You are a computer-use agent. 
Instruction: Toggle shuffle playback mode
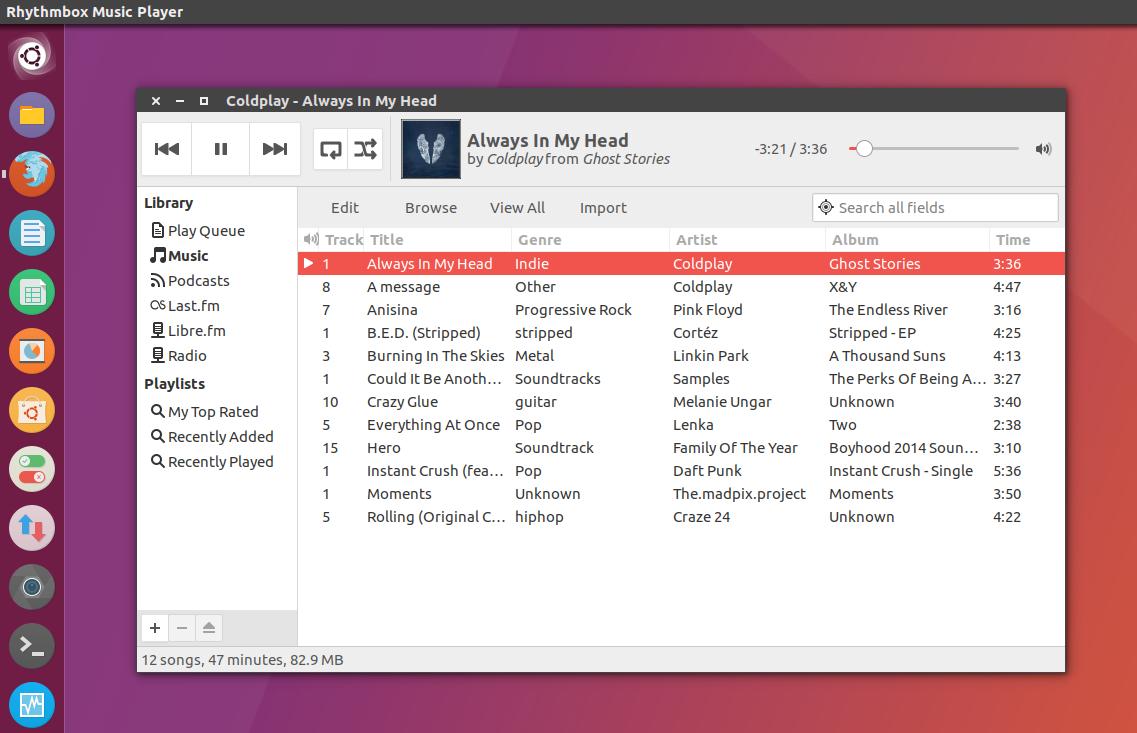(x=366, y=149)
